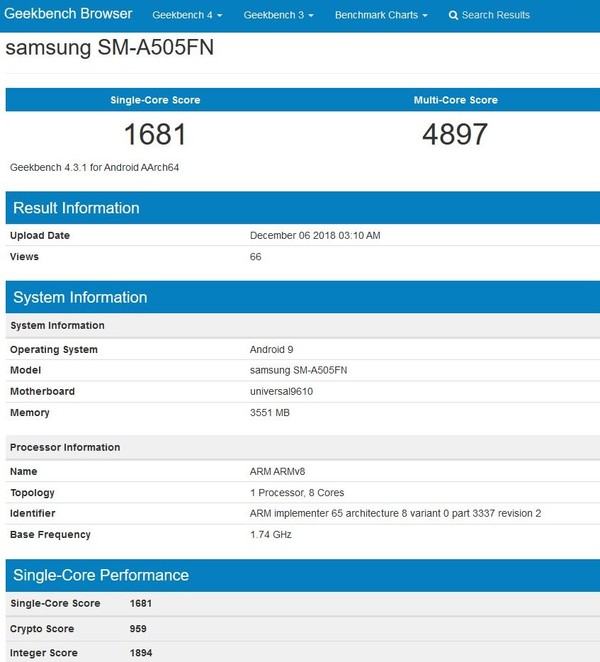Select the December 06 2018 03:10 AM value
This screenshot has width=600, height=662.
point(315,236)
